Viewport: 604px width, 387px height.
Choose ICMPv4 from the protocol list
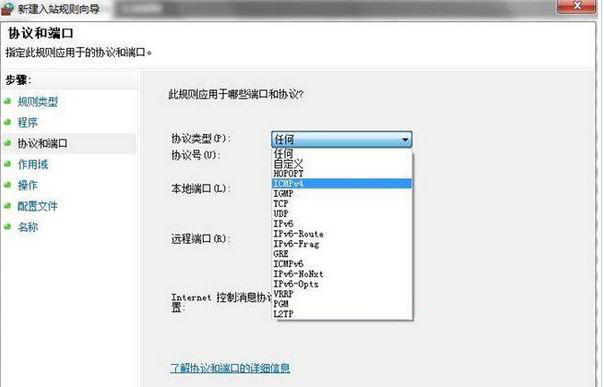(342, 184)
